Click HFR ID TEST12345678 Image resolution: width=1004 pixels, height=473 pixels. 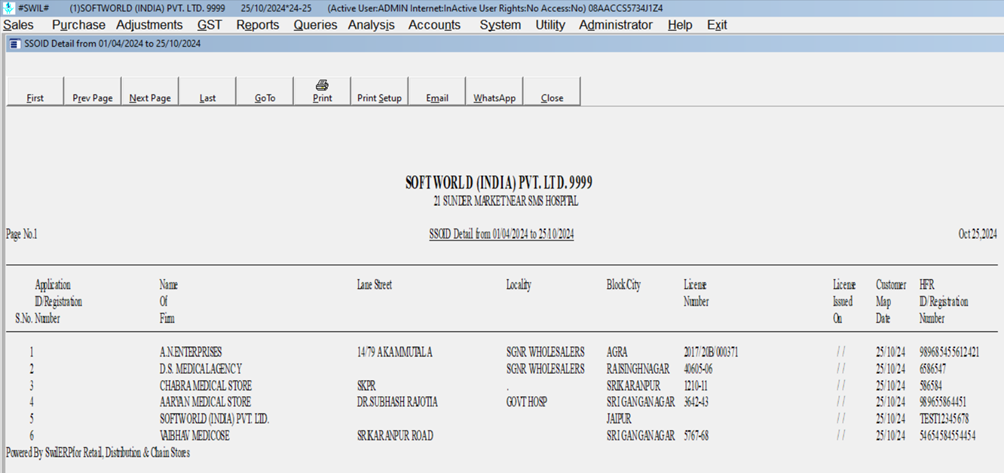pyautogui.click(x=944, y=419)
